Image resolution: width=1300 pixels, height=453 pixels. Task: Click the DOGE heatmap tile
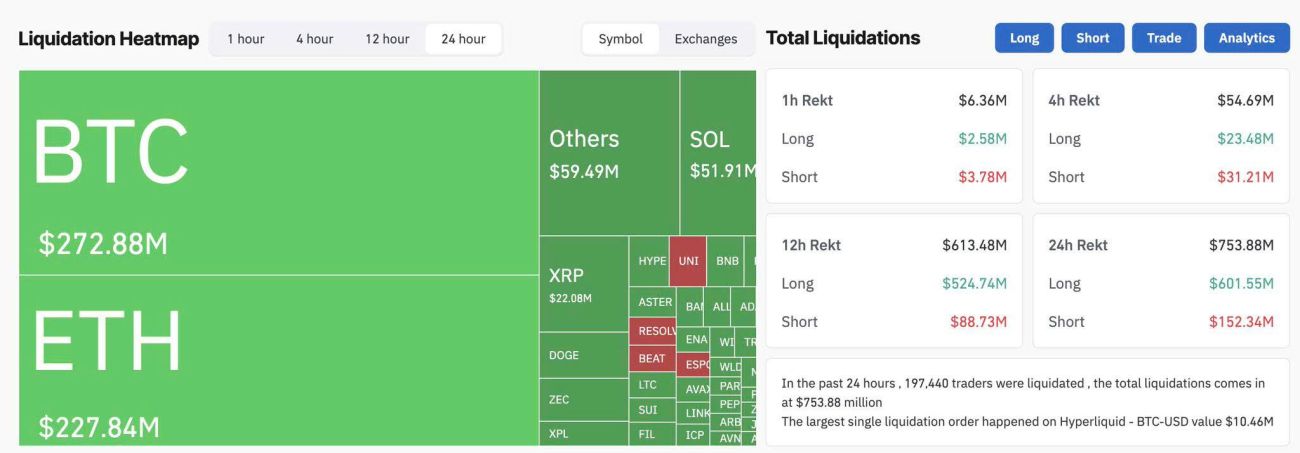(583, 355)
